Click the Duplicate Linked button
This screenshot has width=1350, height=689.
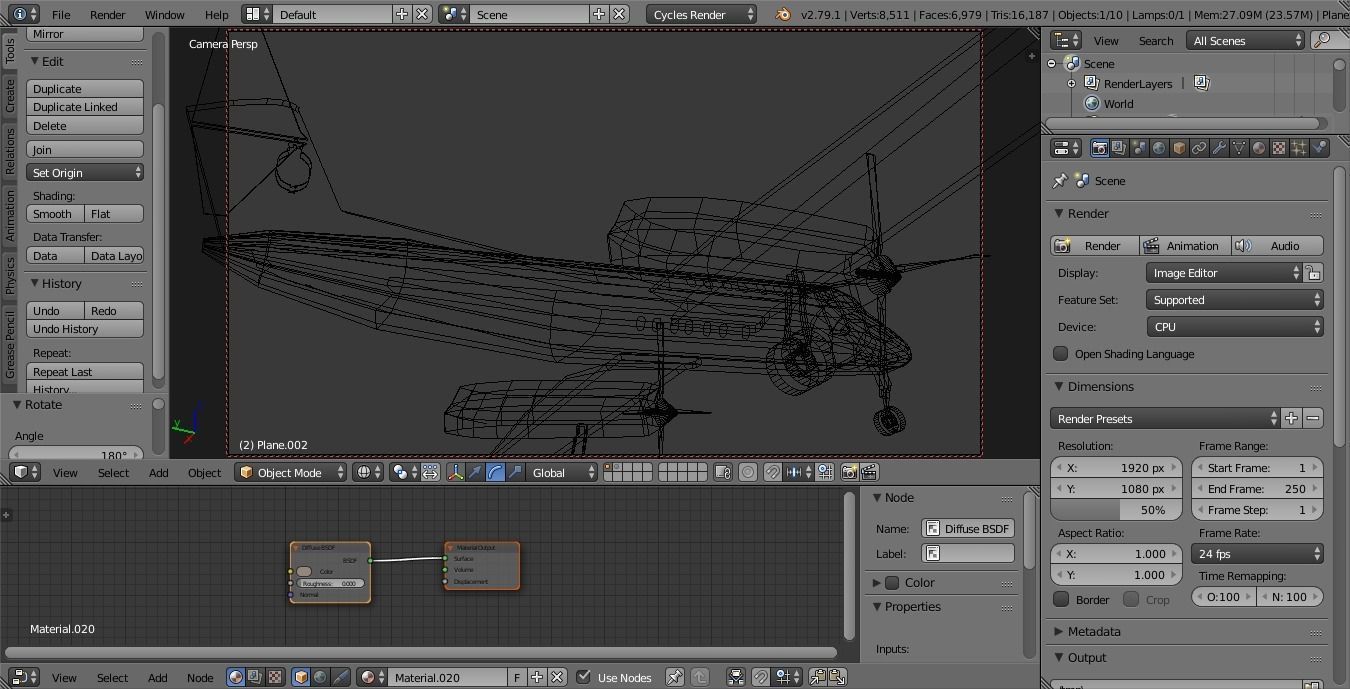85,106
